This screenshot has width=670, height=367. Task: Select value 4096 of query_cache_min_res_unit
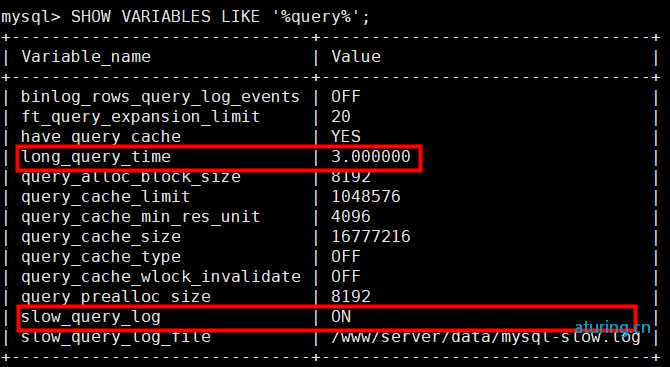click(351, 217)
